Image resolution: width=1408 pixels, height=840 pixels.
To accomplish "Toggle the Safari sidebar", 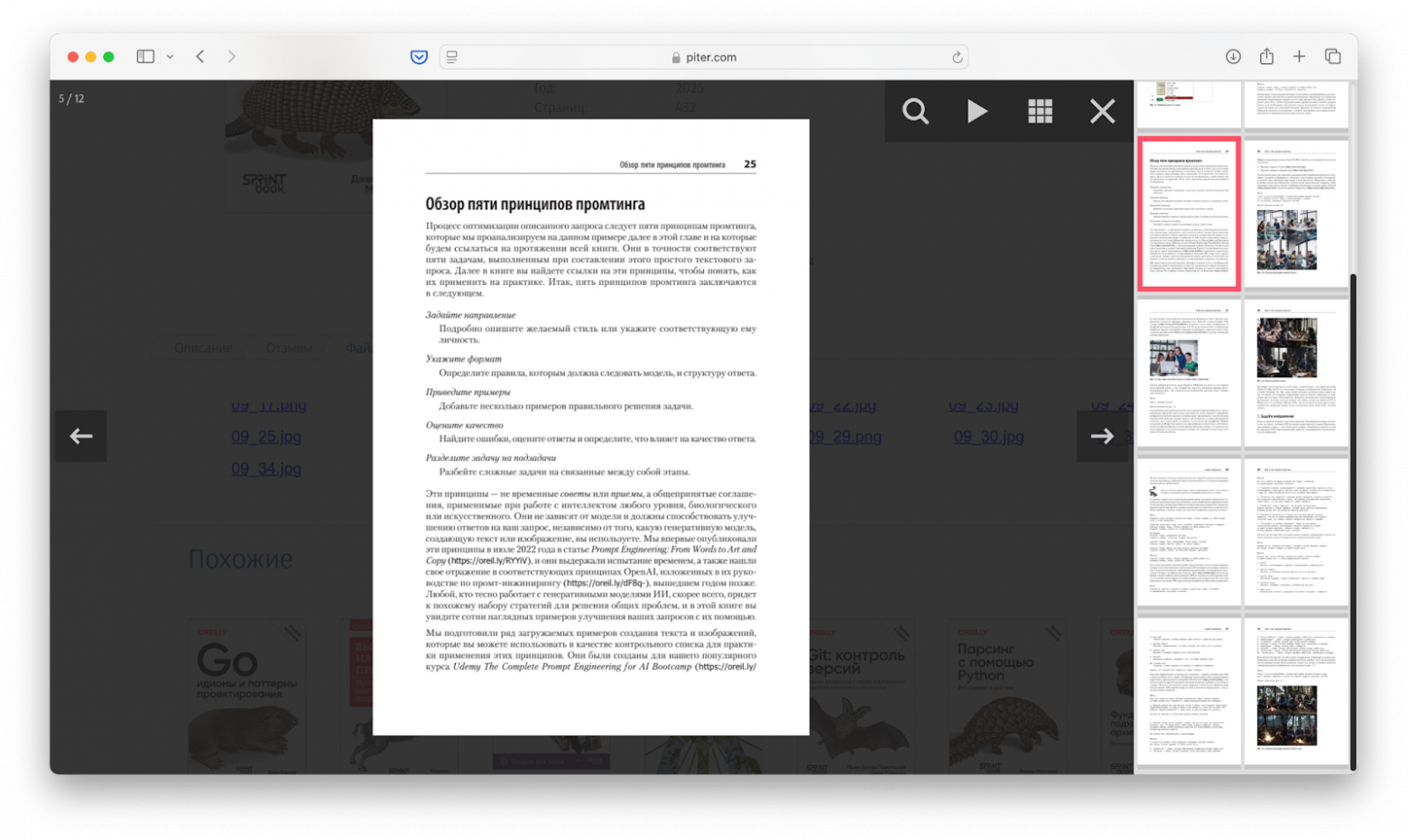I will click(144, 56).
